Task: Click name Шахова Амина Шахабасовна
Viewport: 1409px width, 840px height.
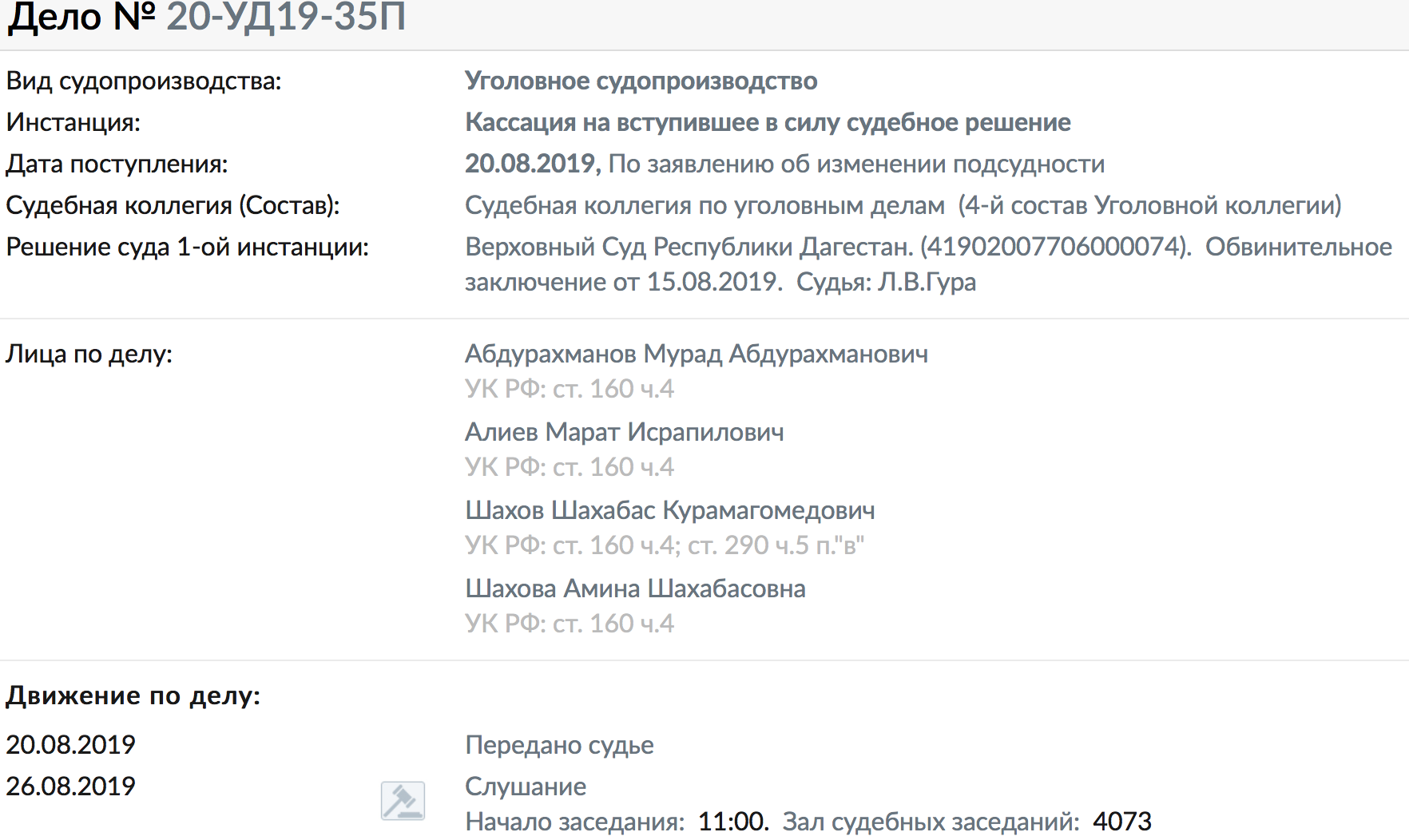Action: pyautogui.click(x=635, y=588)
